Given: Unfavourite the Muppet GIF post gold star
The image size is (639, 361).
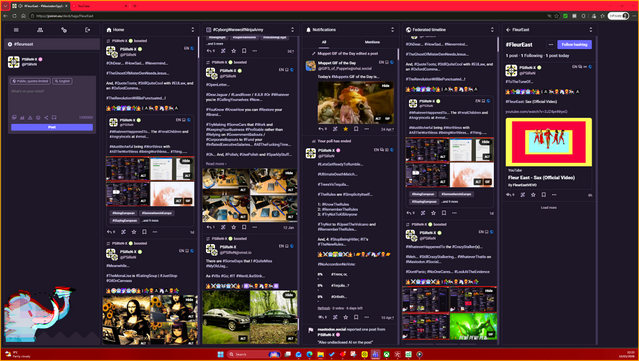Looking at the screenshot, I should click(x=346, y=129).
